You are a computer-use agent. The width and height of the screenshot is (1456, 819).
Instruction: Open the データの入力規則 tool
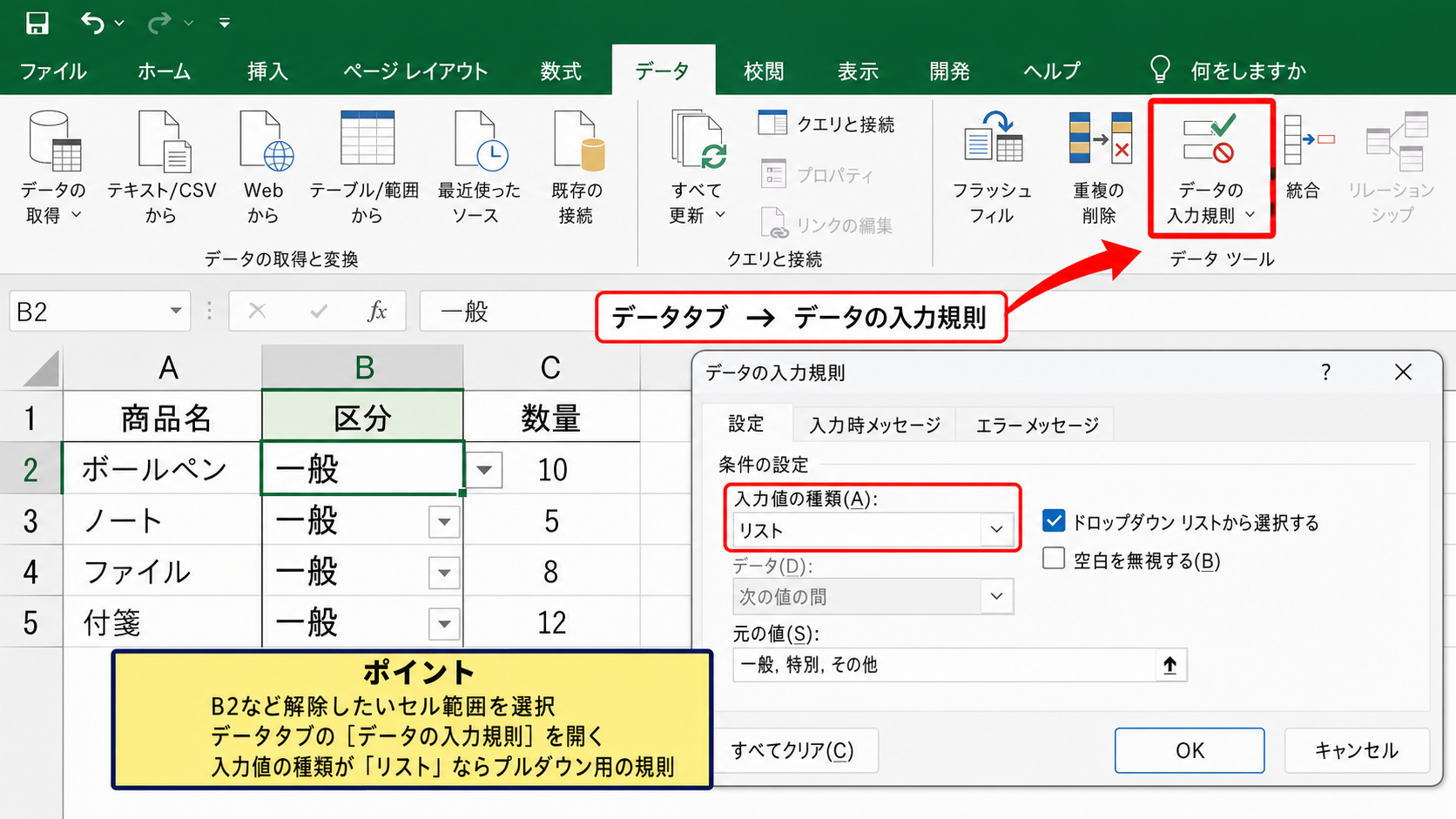[x=1211, y=167]
